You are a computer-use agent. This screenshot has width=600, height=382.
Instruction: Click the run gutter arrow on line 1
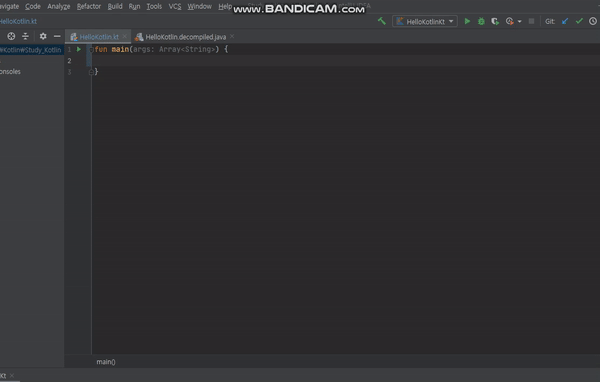click(x=79, y=49)
